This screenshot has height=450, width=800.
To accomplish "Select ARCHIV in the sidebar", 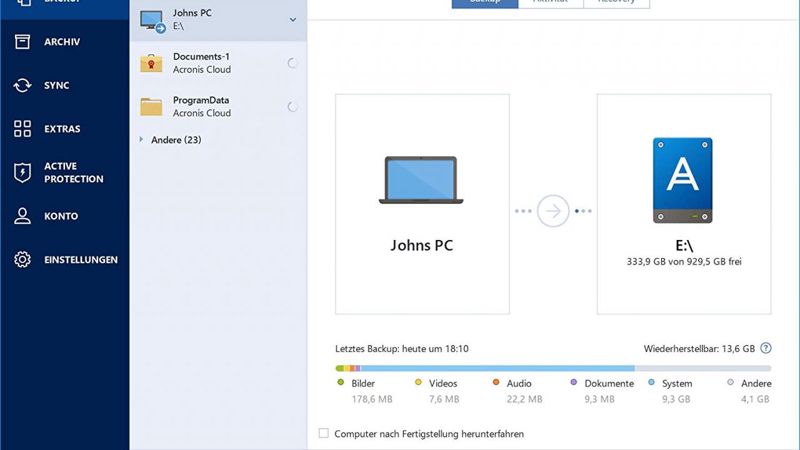I will [64, 42].
